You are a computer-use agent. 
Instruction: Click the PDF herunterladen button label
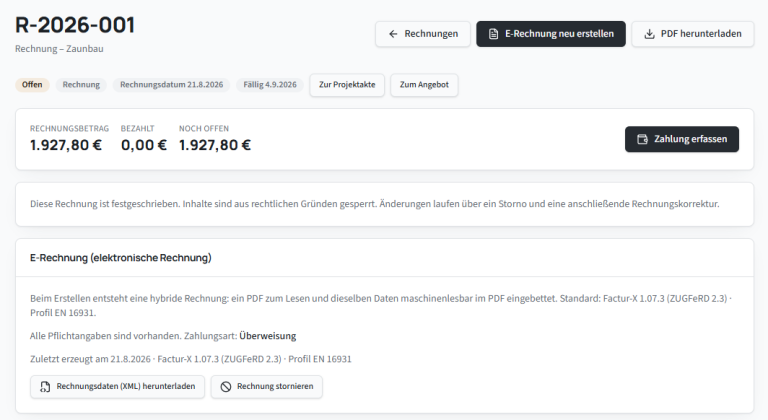pos(701,34)
